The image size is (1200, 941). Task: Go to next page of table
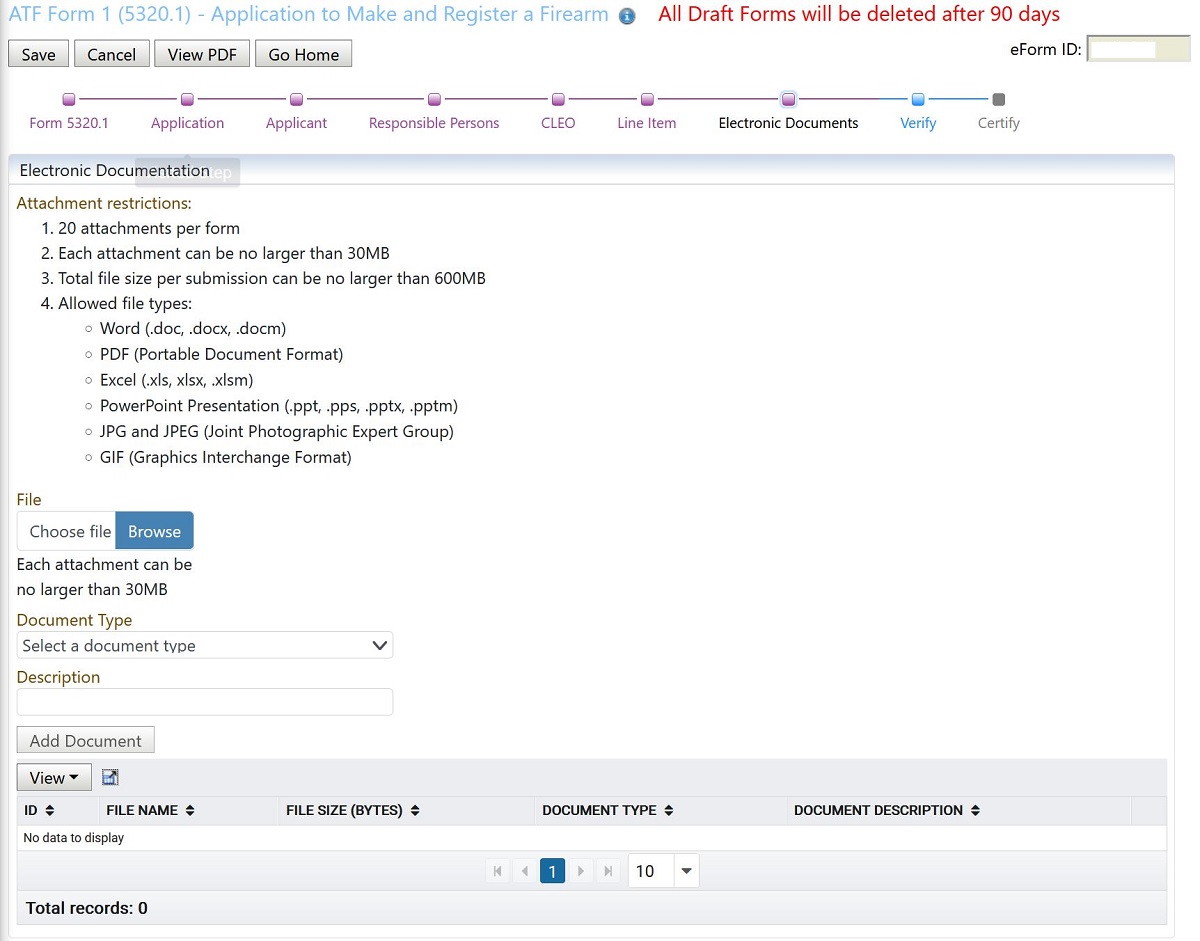581,871
